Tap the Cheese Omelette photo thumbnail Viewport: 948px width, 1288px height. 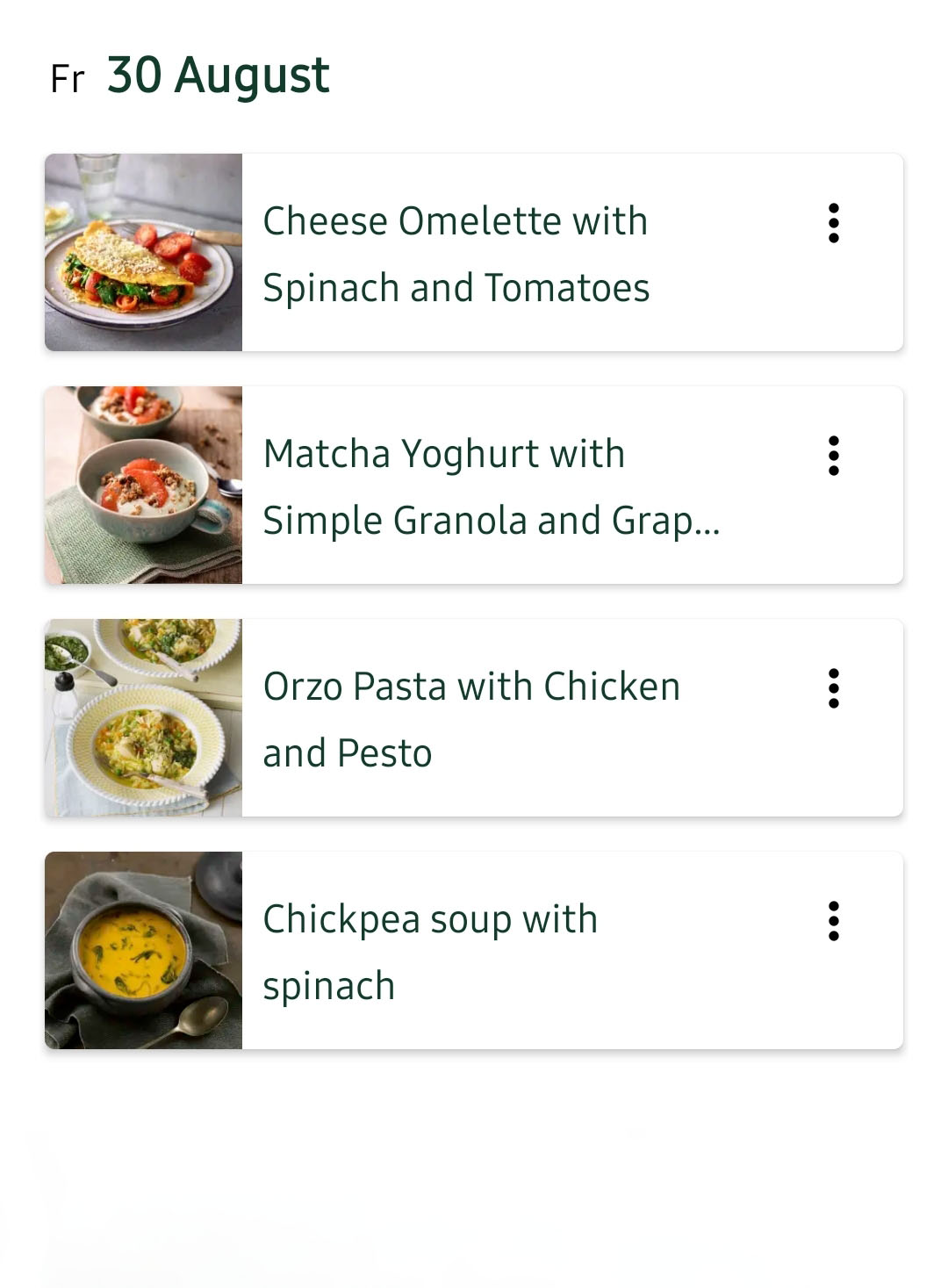pyautogui.click(x=143, y=253)
